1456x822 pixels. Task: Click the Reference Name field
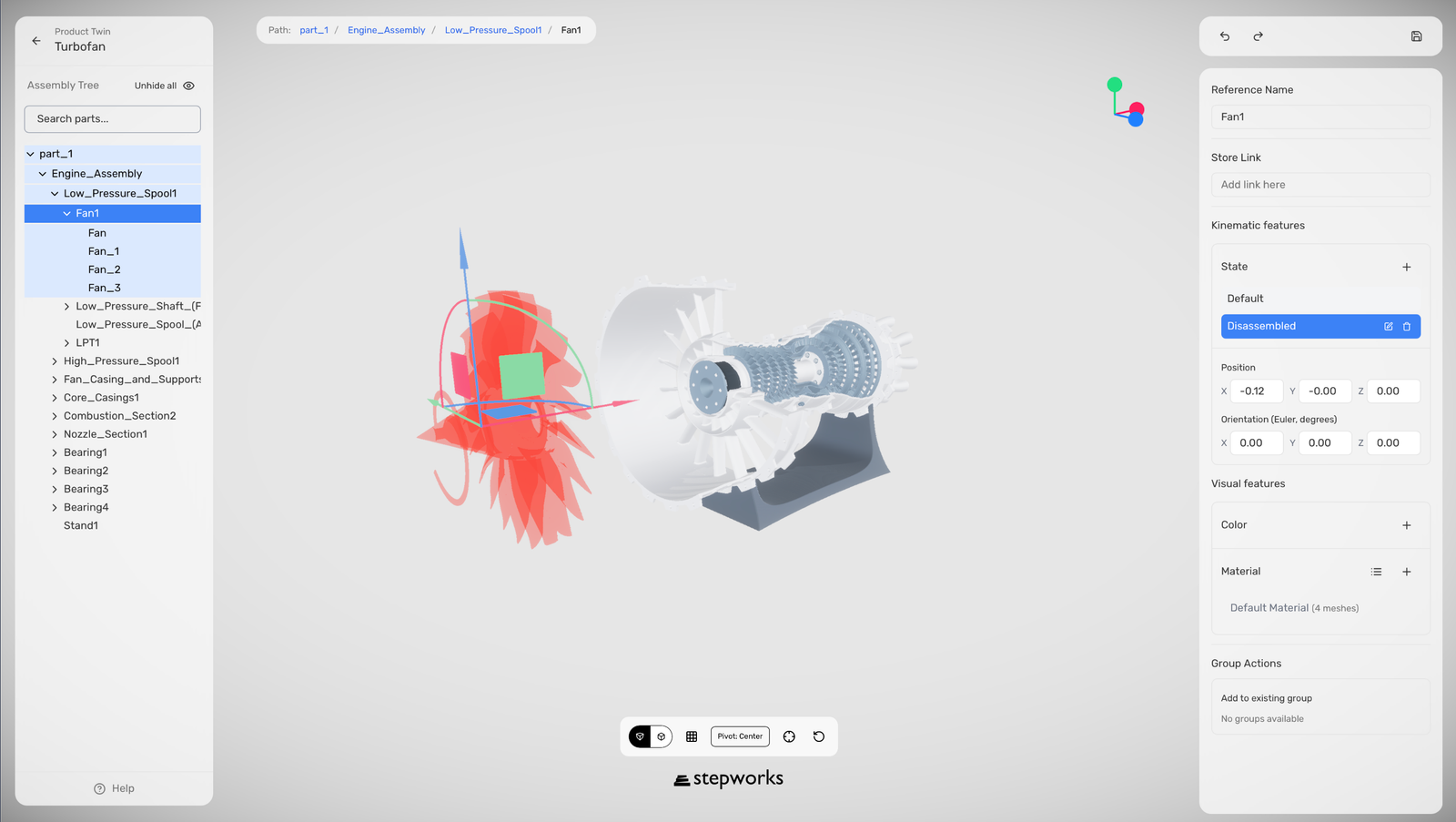pyautogui.click(x=1320, y=117)
